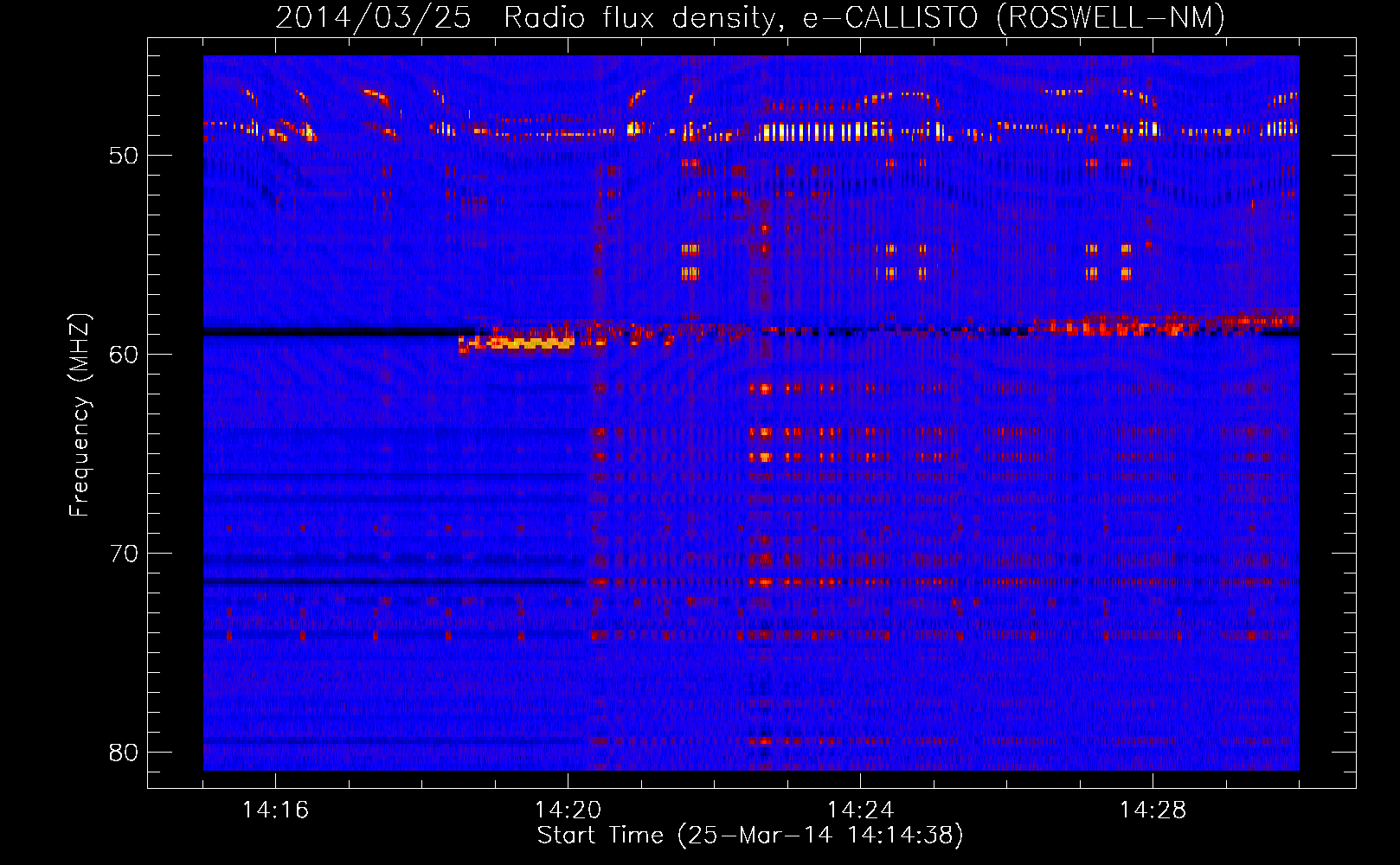This screenshot has width=1400, height=865.
Task: Click the bright yellow burst near 60 MHz
Action: 517,343
